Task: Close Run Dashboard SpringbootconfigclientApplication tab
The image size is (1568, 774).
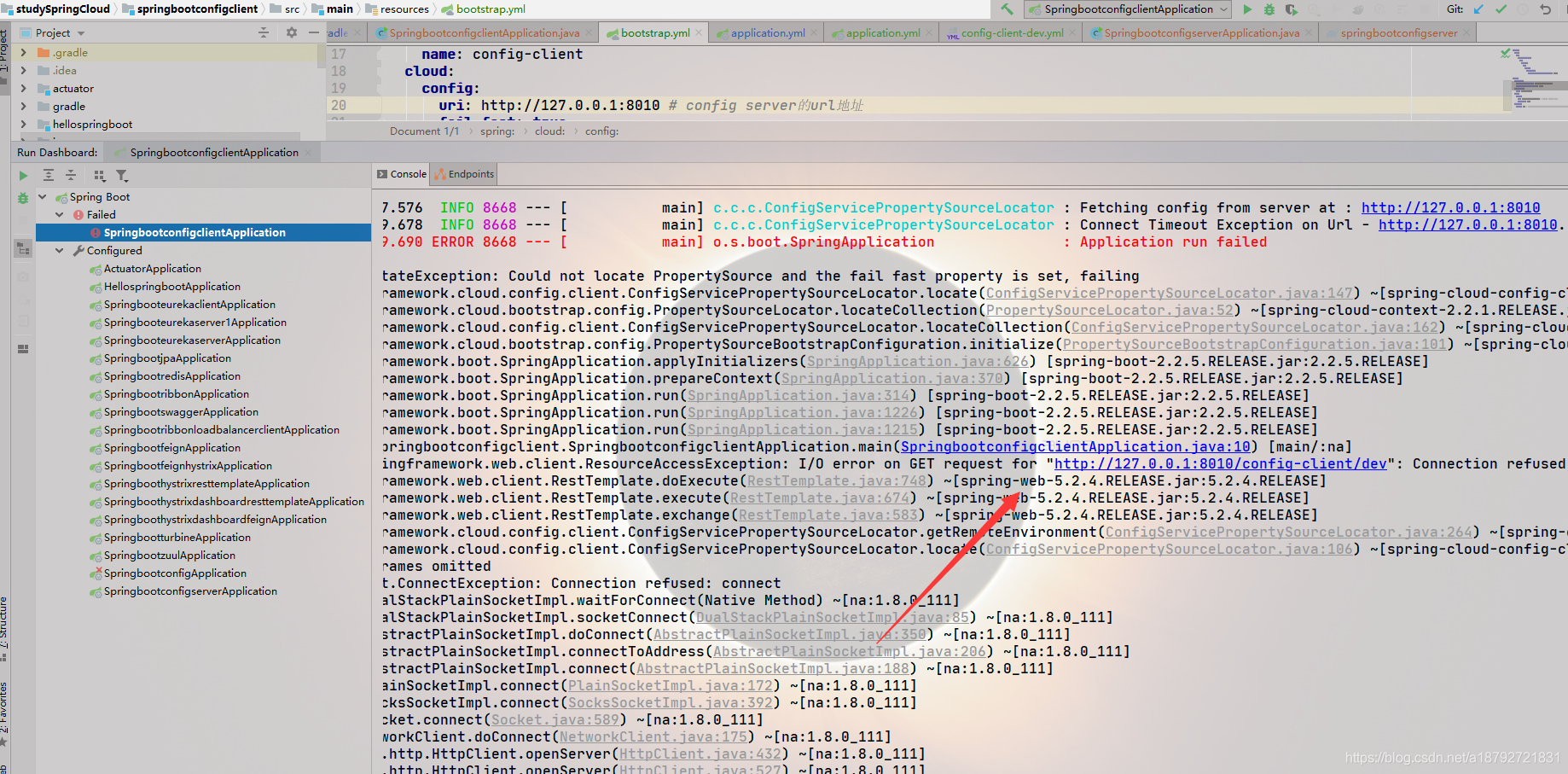Action: coord(308,153)
